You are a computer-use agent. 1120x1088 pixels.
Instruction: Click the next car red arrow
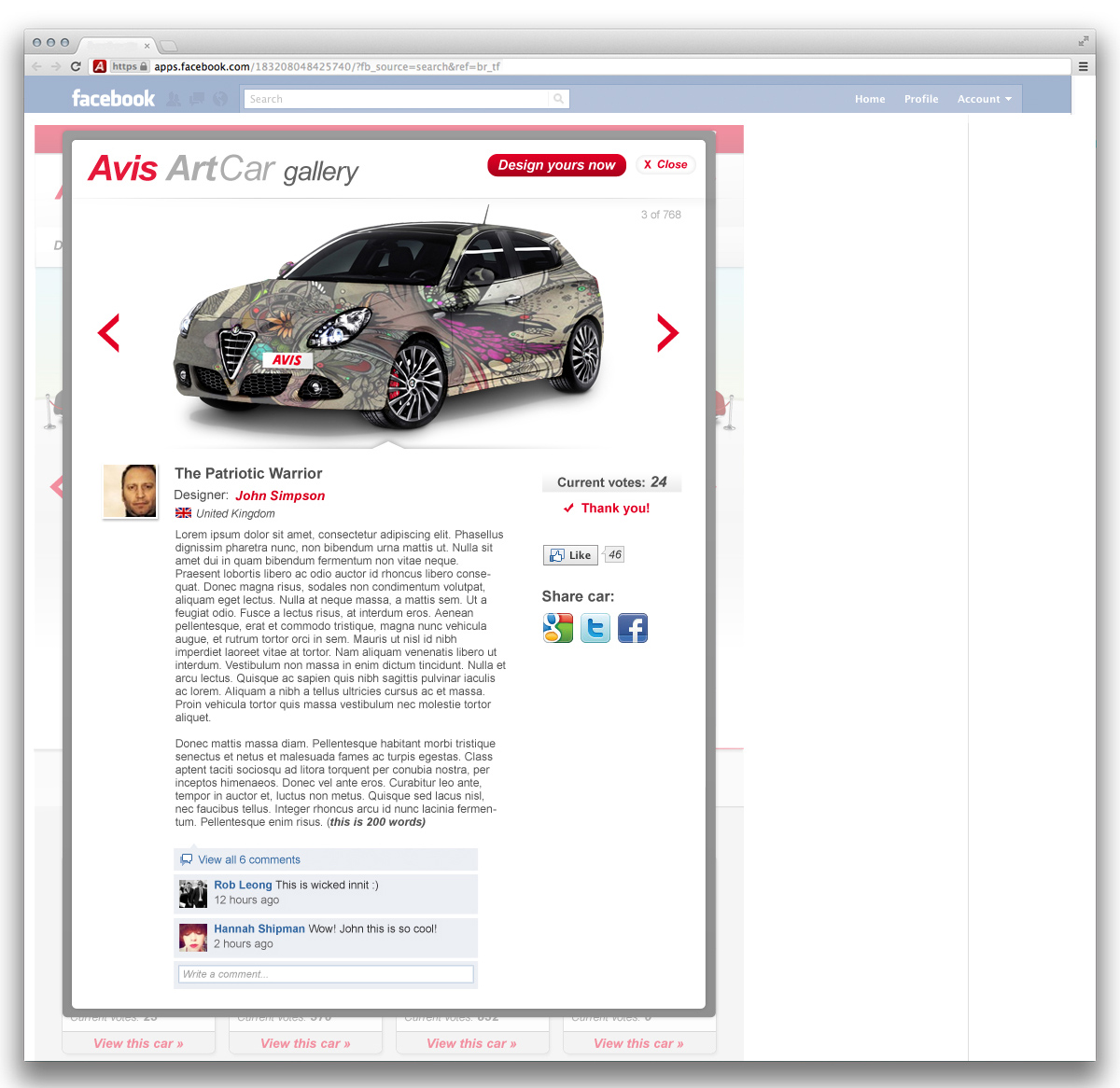point(667,333)
